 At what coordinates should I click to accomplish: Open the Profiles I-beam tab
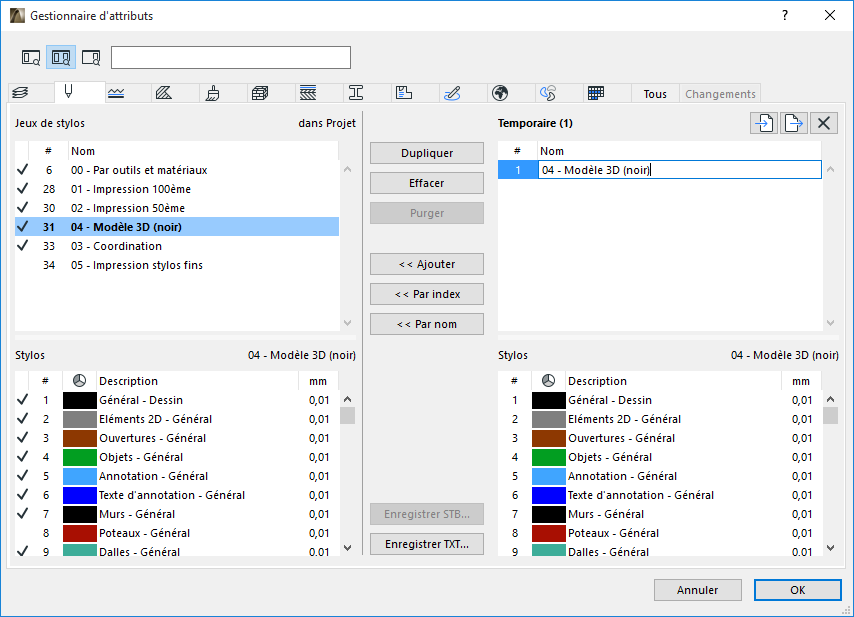pos(355,93)
